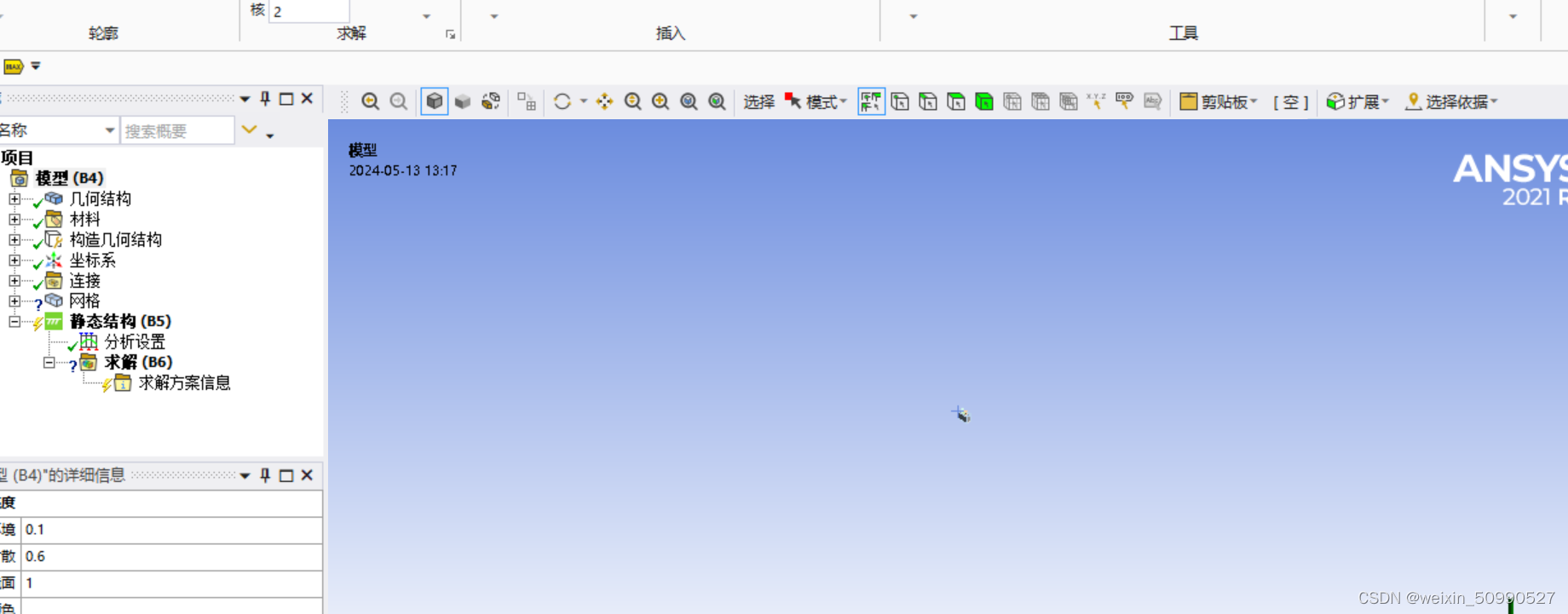Select the Pan four-arrow tool
1568x614 pixels.
coord(605,101)
